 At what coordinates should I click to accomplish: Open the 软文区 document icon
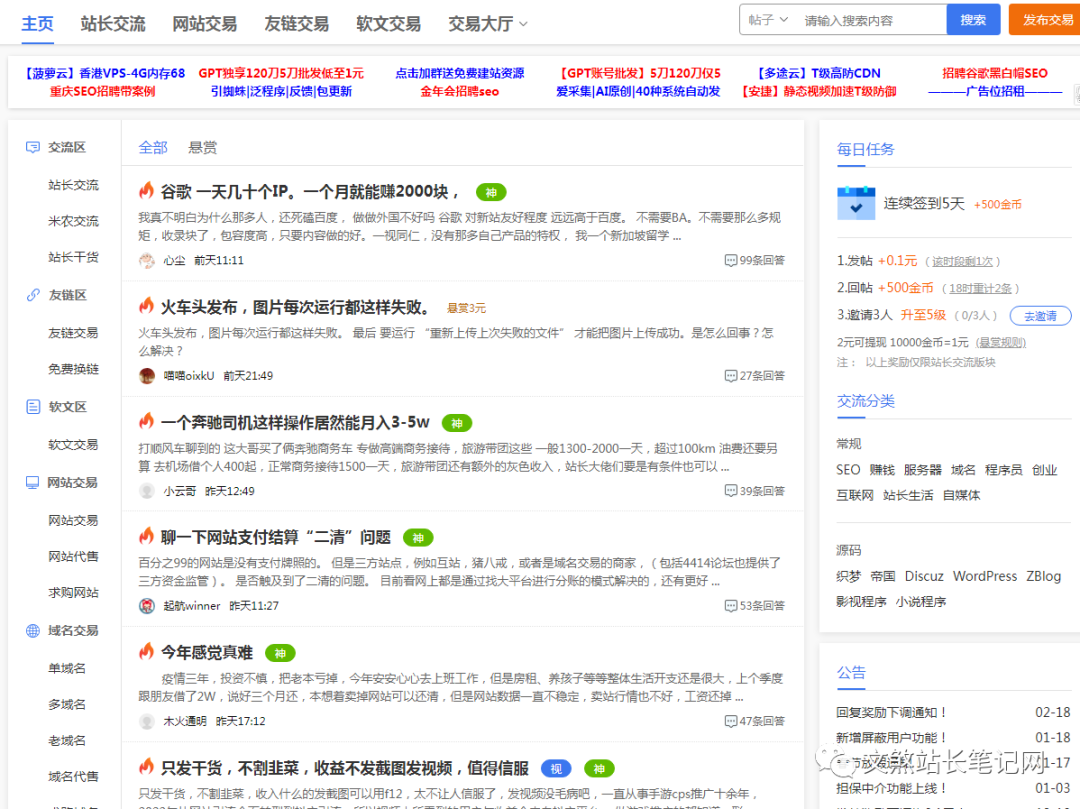(31, 406)
